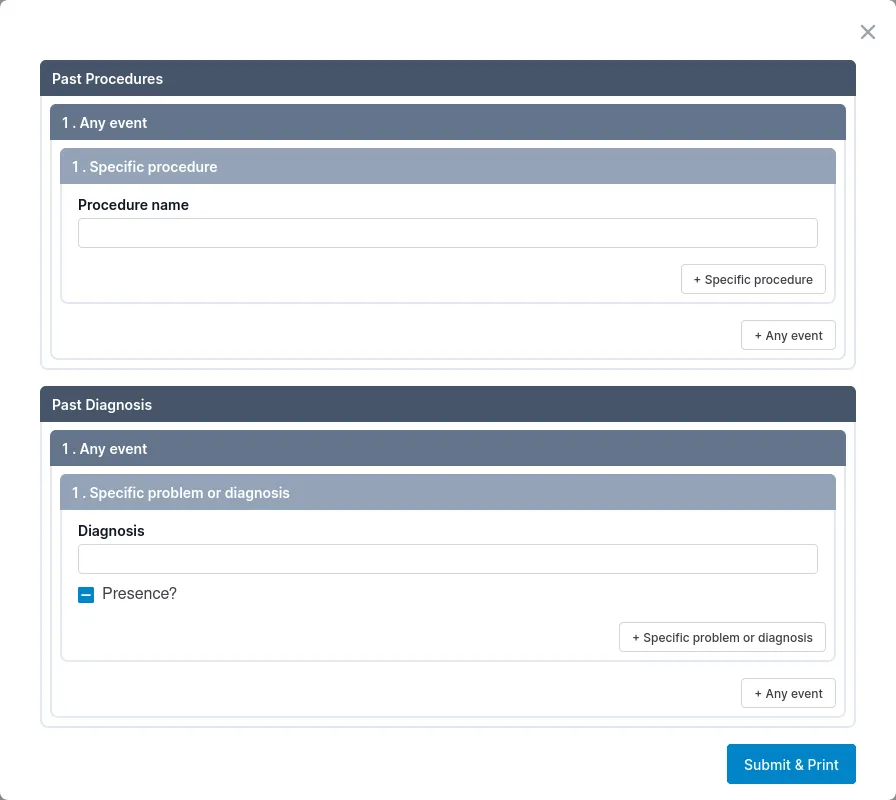Select the Past Procedures section header
Image resolution: width=896 pixels, height=800 pixels.
tap(447, 78)
